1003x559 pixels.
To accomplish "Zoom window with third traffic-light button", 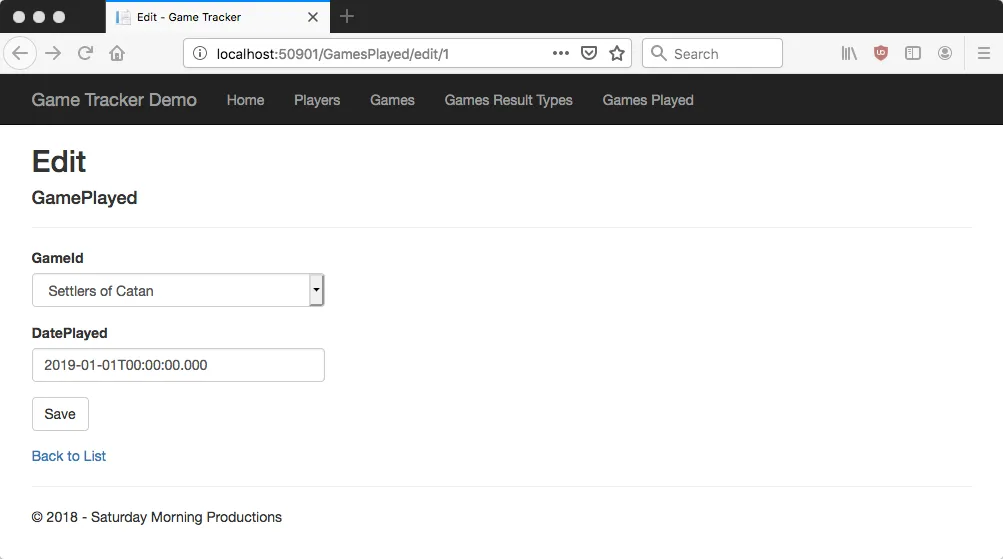I will coord(59,17).
